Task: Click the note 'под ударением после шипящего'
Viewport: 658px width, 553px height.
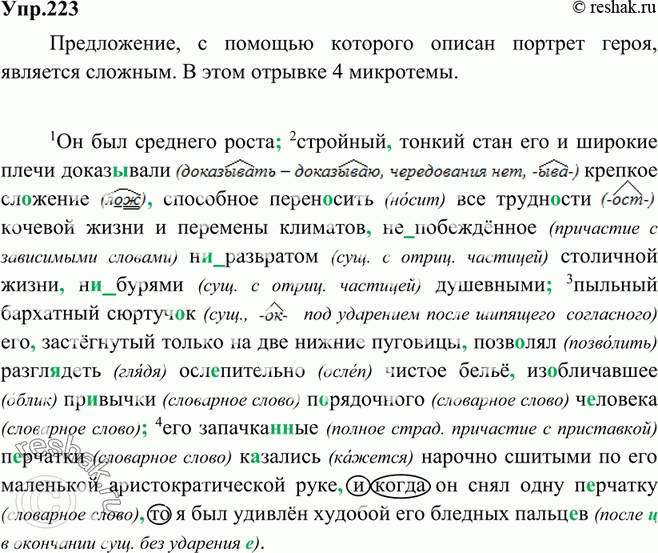Action: pyautogui.click(x=429, y=315)
